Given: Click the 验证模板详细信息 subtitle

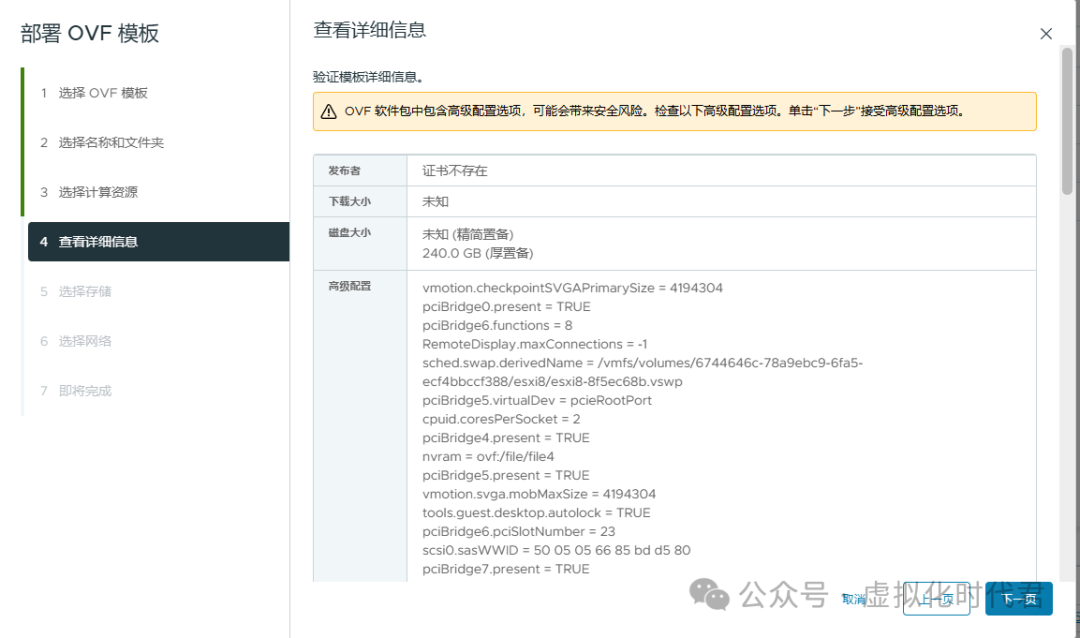Looking at the screenshot, I should point(368,77).
